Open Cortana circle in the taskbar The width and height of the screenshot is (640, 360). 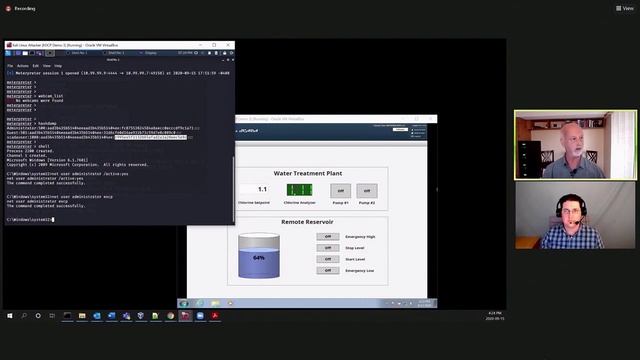[x=38, y=316]
